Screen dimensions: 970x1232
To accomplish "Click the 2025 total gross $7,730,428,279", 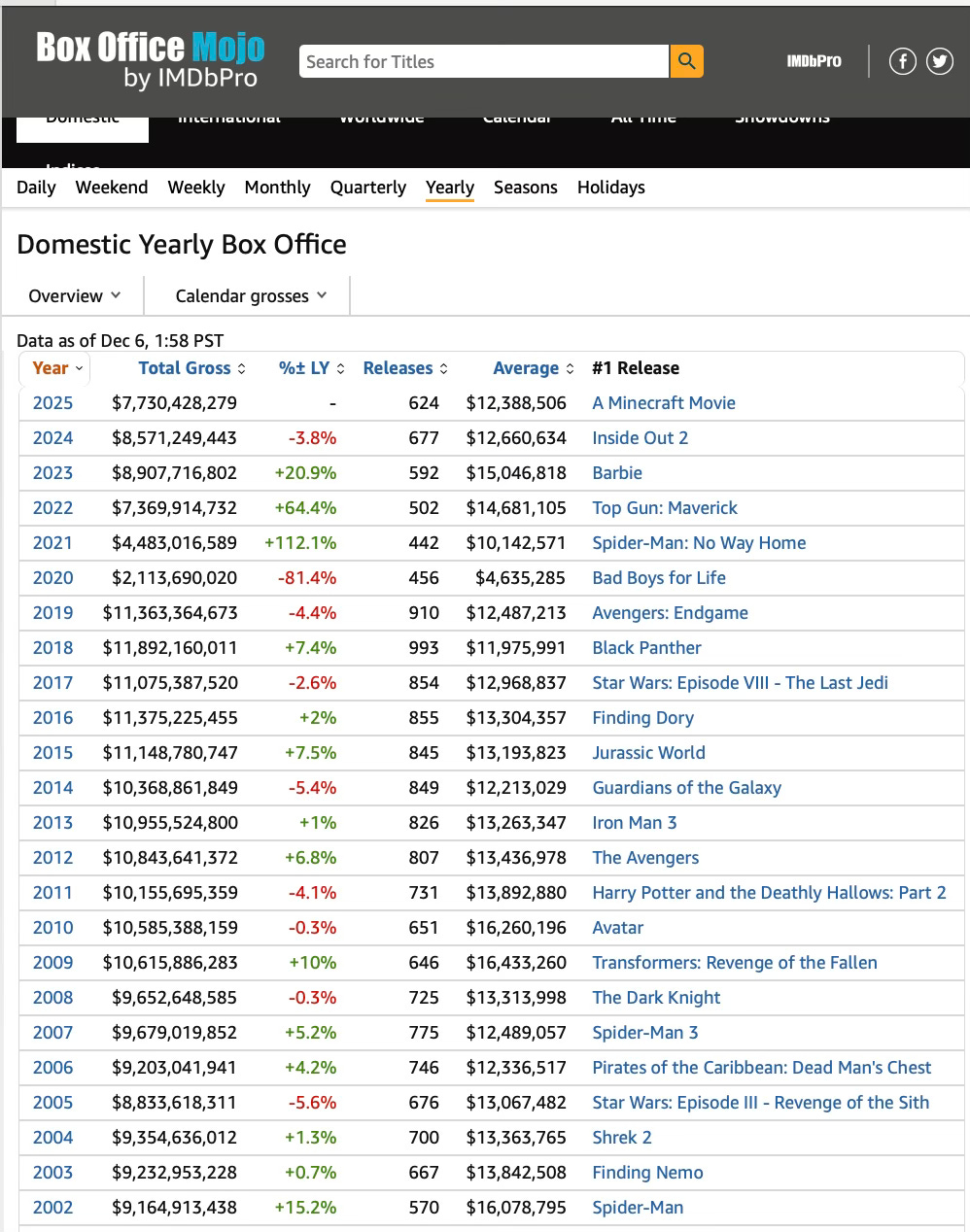I will 174,403.
